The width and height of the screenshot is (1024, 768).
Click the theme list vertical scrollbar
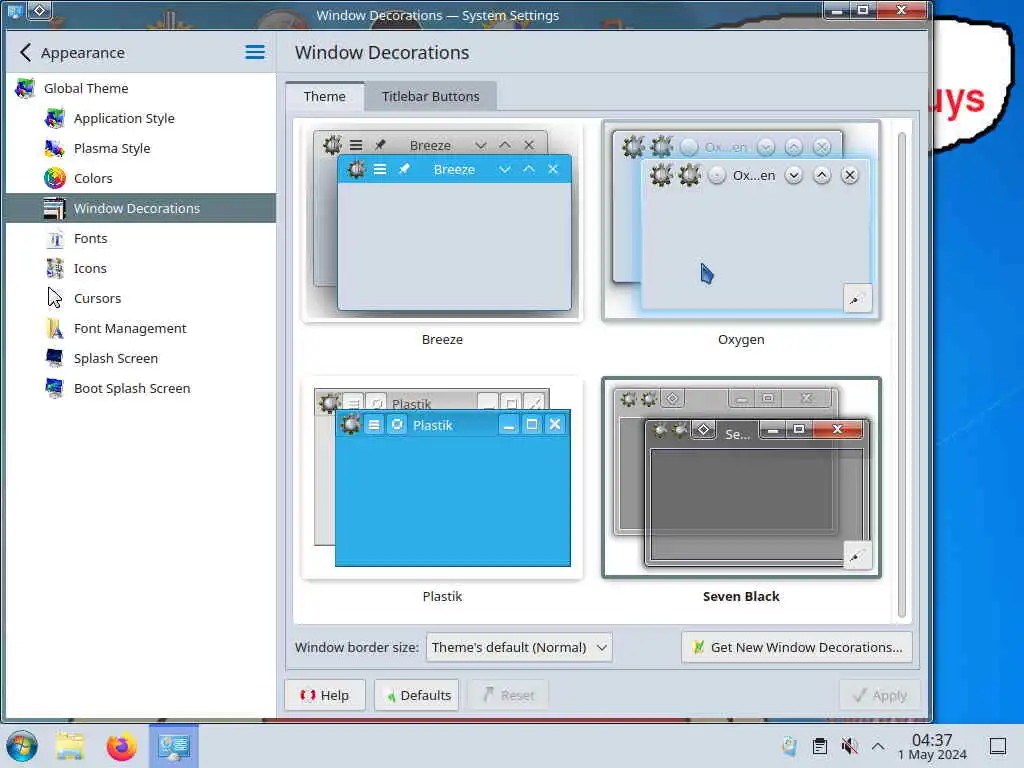902,374
